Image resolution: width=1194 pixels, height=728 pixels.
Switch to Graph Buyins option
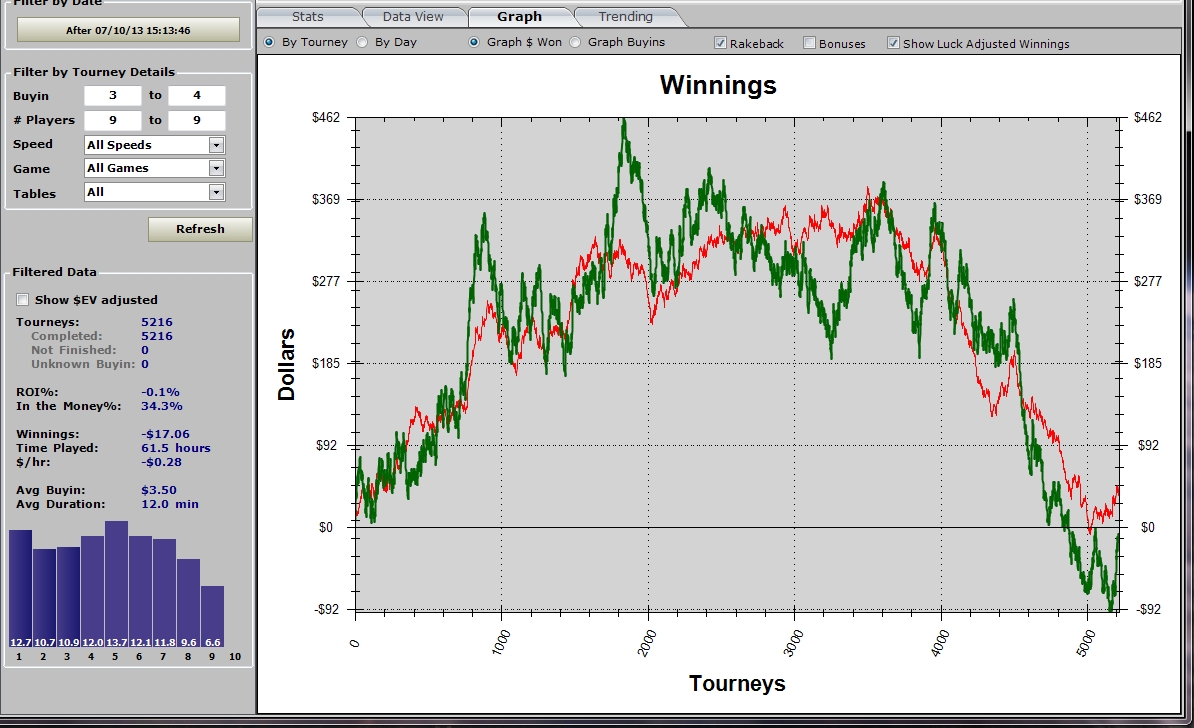pyautogui.click(x=575, y=43)
